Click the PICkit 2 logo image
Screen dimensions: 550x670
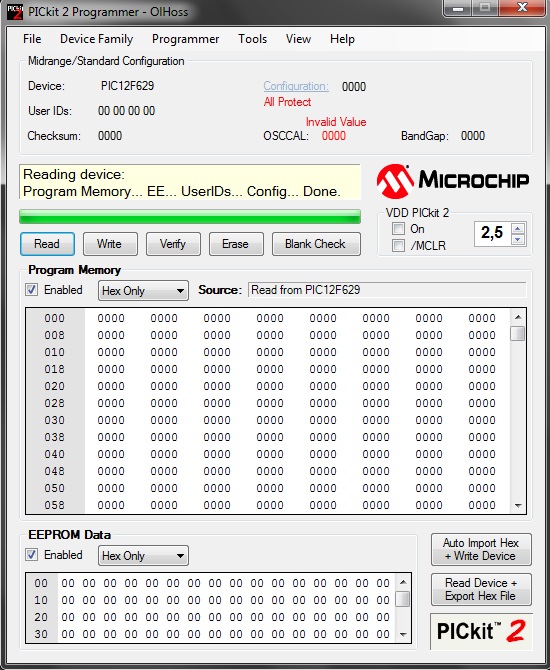[x=481, y=632]
